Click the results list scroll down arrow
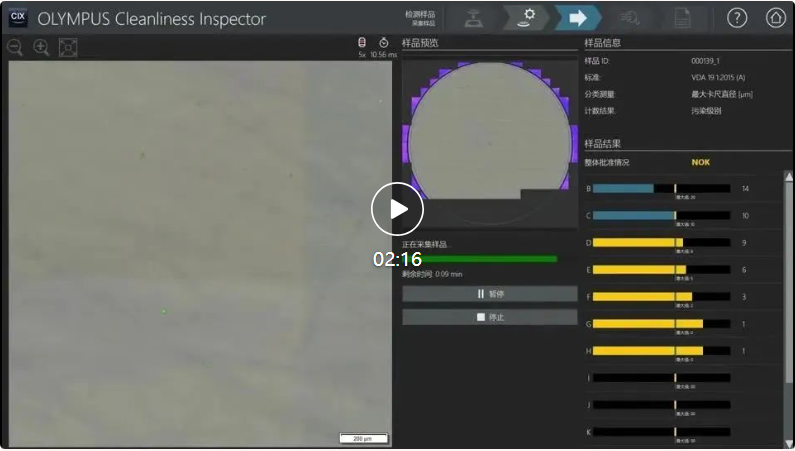 tap(788, 443)
